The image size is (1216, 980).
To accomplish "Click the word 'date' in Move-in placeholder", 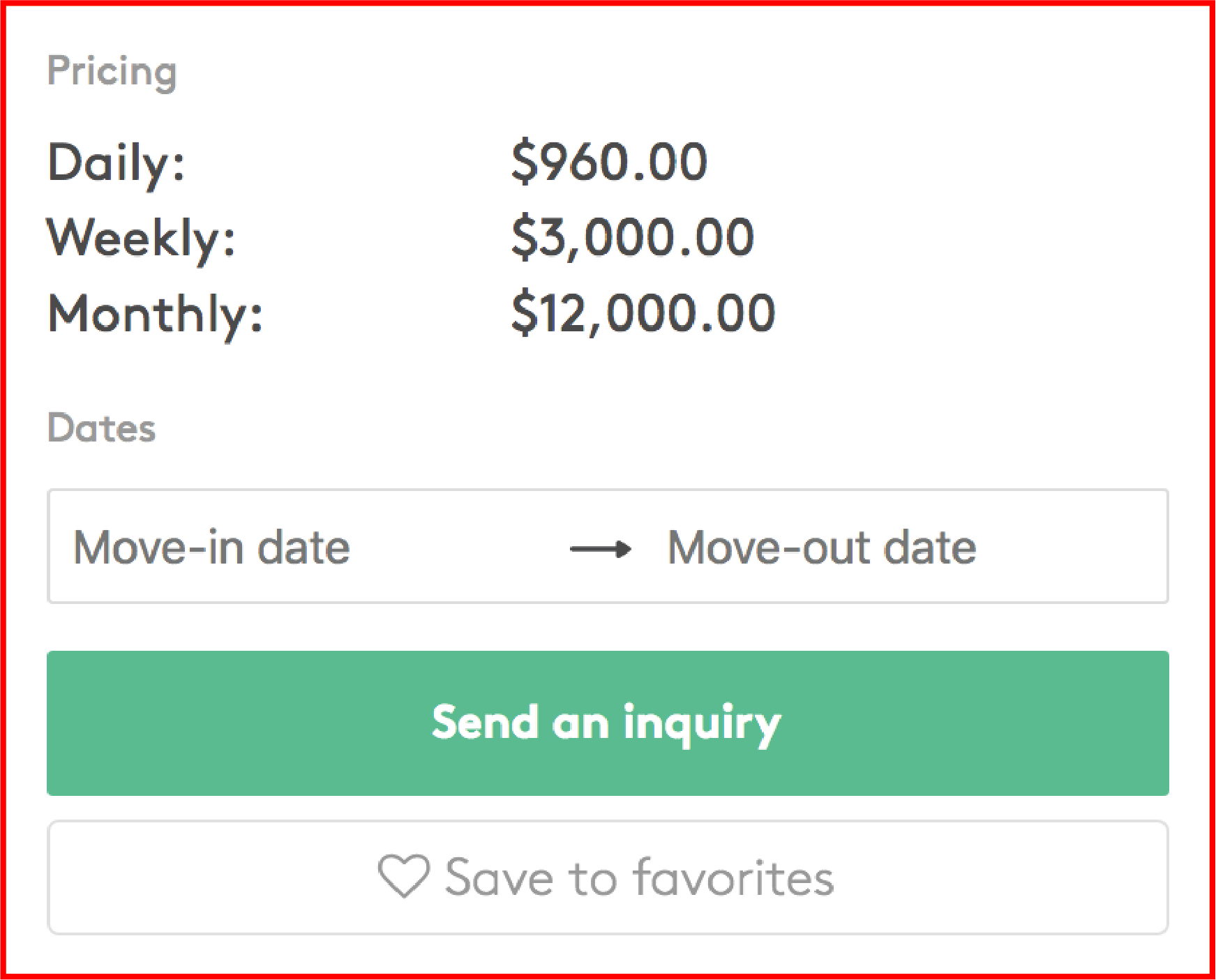I will click(x=303, y=548).
